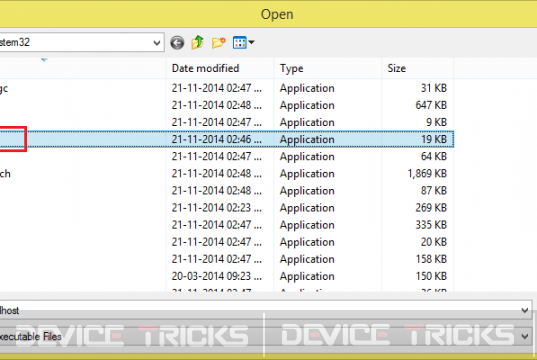The width and height of the screenshot is (537, 360).
Task: Select the file sized 31 KB
Action: click(x=227, y=88)
